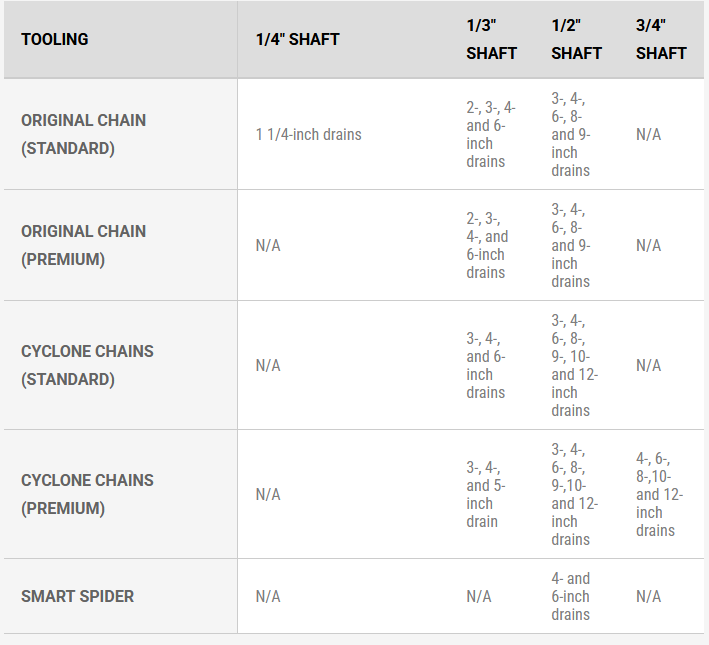This screenshot has height=645, width=709.
Task: Select the Original Chain (Premium) row label
Action: tap(83, 245)
